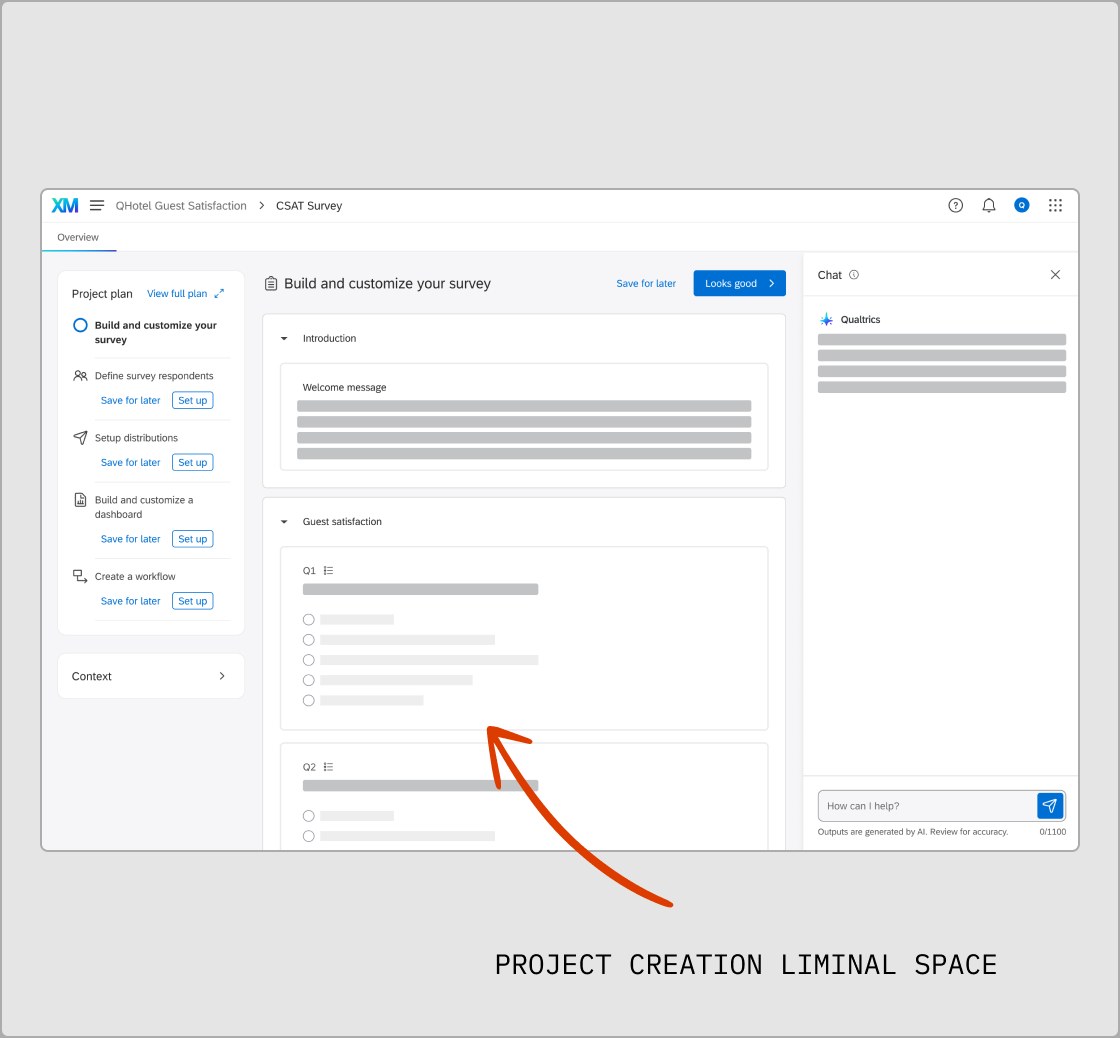Click the Q2 question text placeholder
This screenshot has width=1120, height=1038.
click(x=420, y=786)
